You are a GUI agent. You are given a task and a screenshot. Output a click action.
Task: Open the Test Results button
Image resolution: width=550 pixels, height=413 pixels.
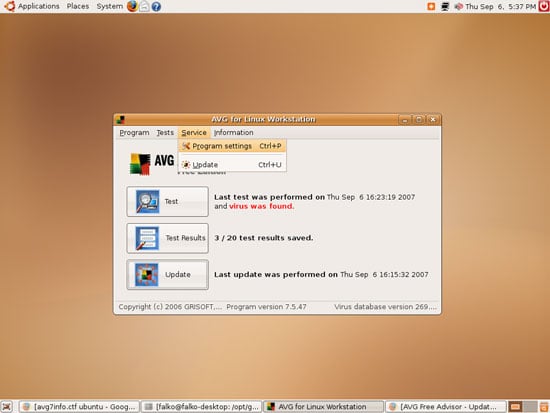point(167,238)
